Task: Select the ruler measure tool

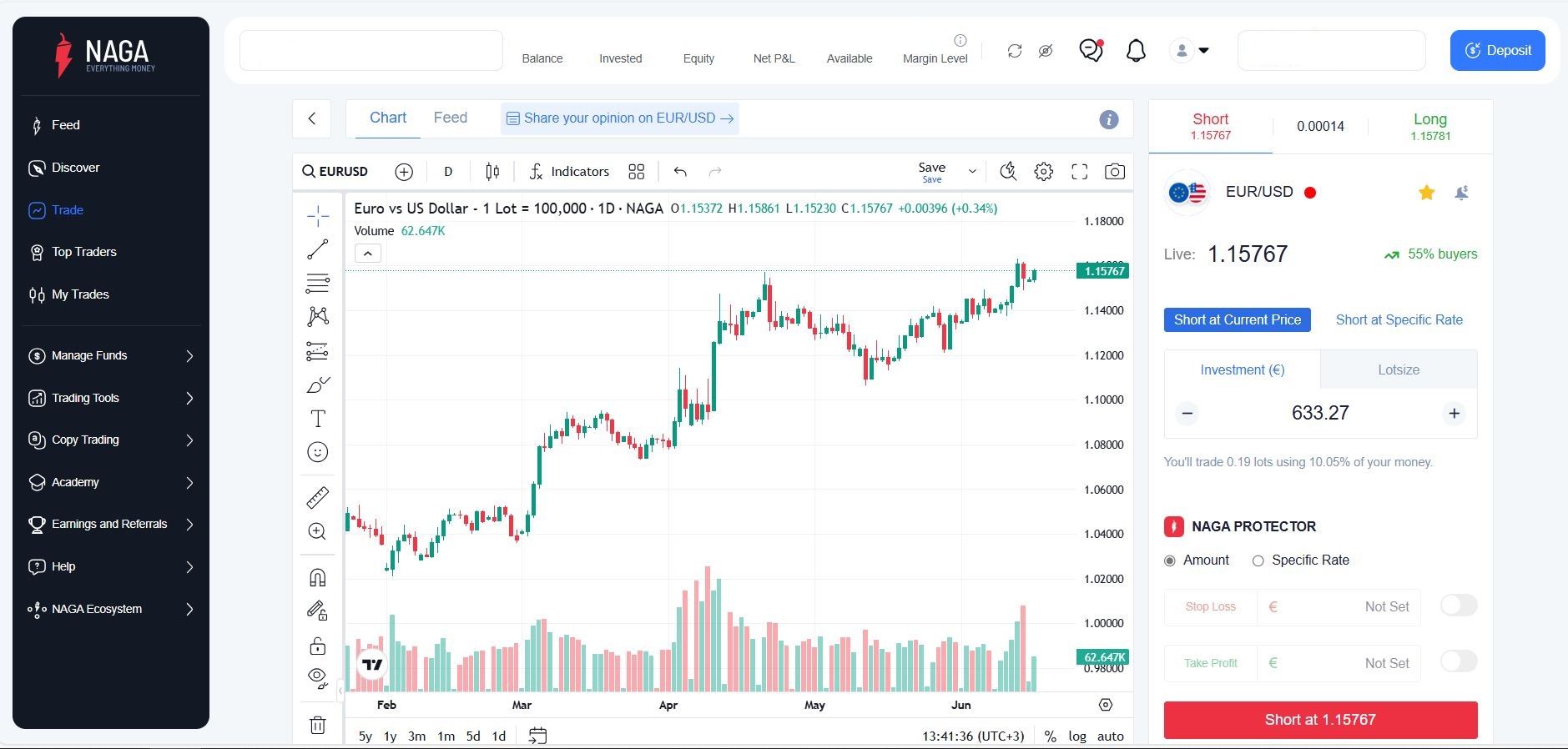Action: (x=317, y=498)
